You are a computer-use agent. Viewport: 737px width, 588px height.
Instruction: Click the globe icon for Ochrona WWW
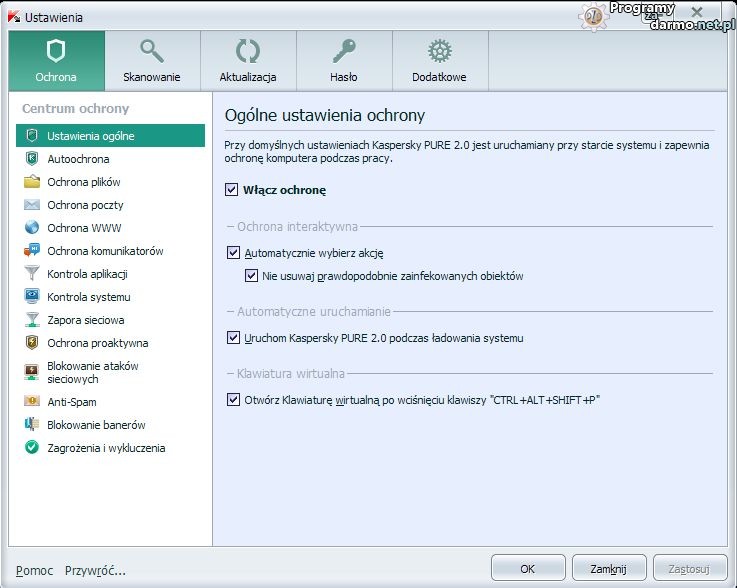tap(32, 227)
